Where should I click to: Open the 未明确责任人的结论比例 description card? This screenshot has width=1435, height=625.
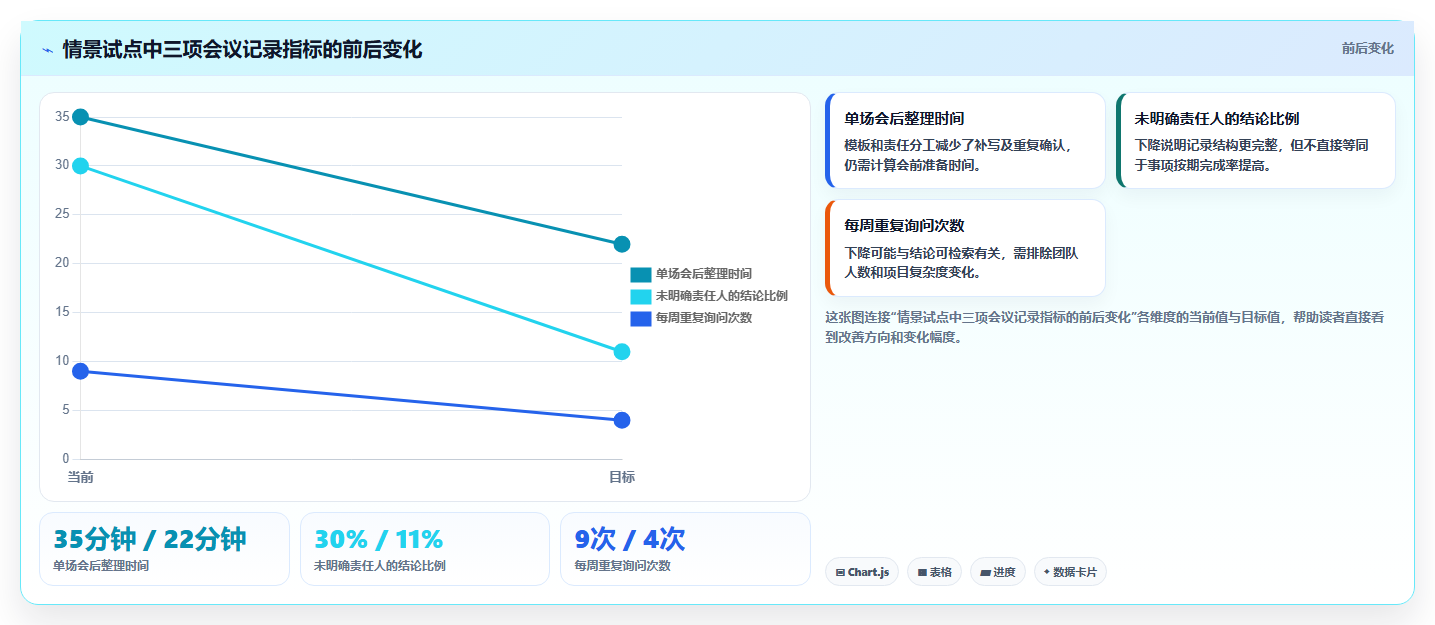1255,140
